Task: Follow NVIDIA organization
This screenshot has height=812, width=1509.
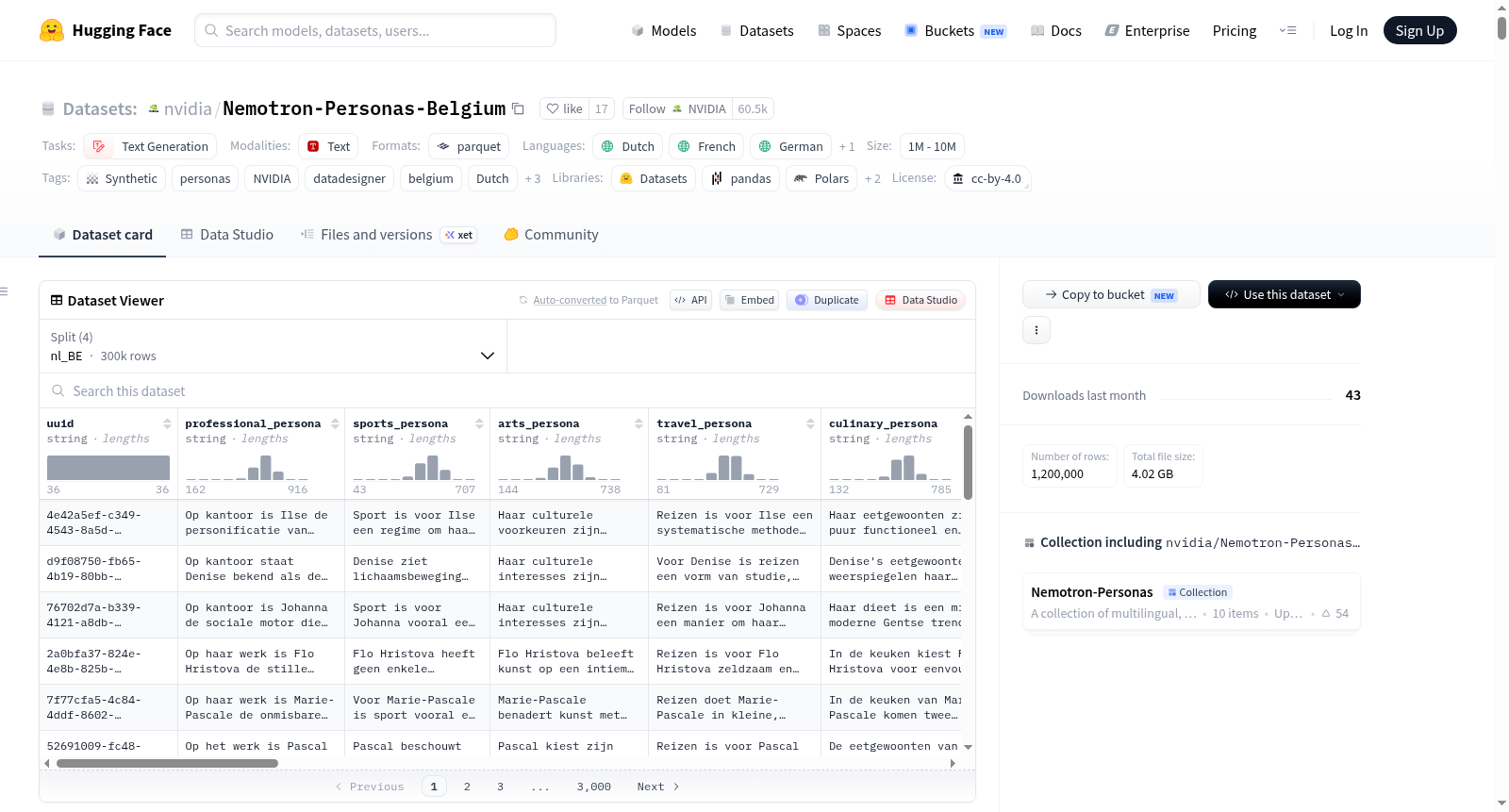Action: click(x=676, y=108)
